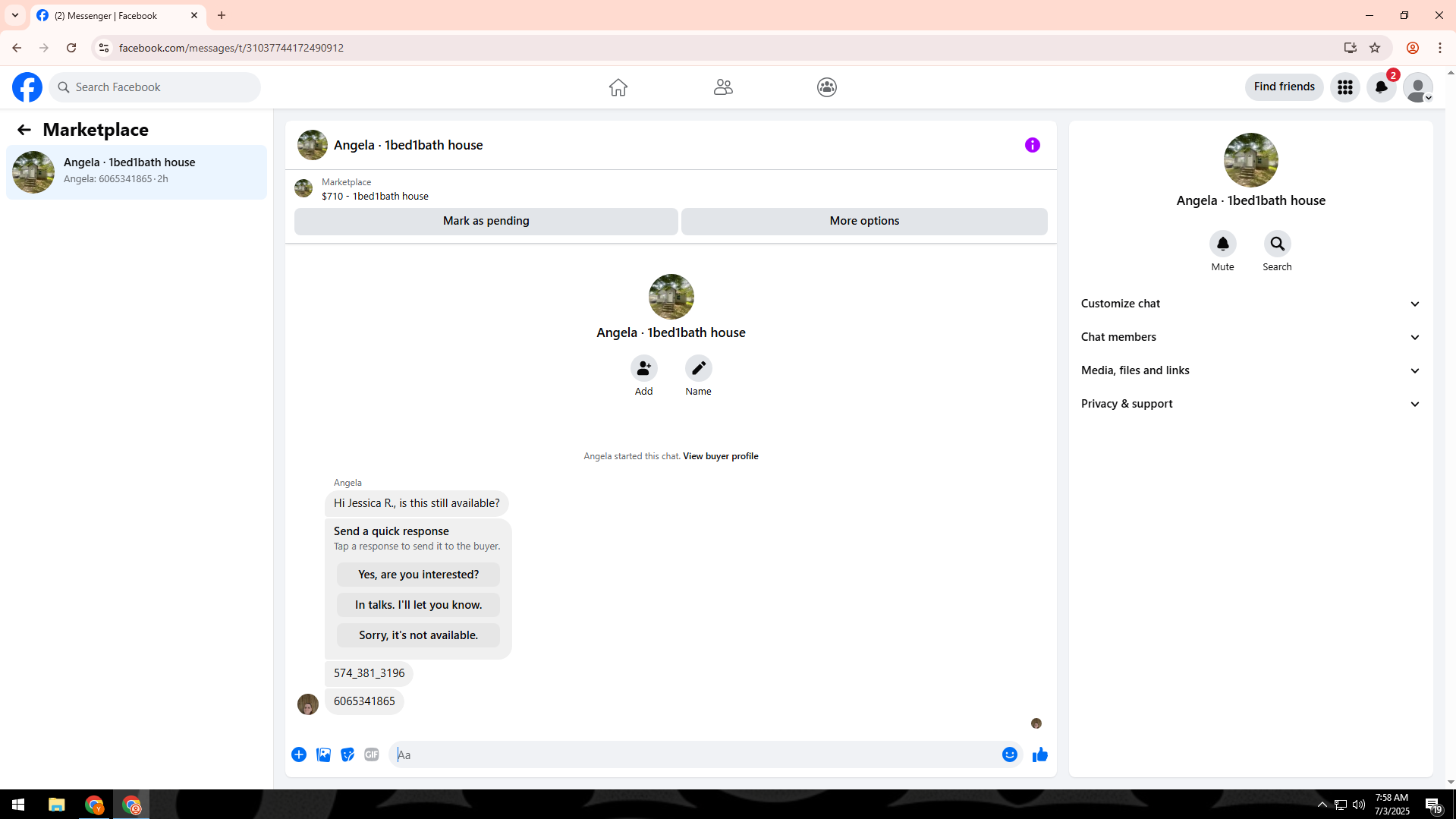Choose a GIF icon in composer

click(372, 754)
